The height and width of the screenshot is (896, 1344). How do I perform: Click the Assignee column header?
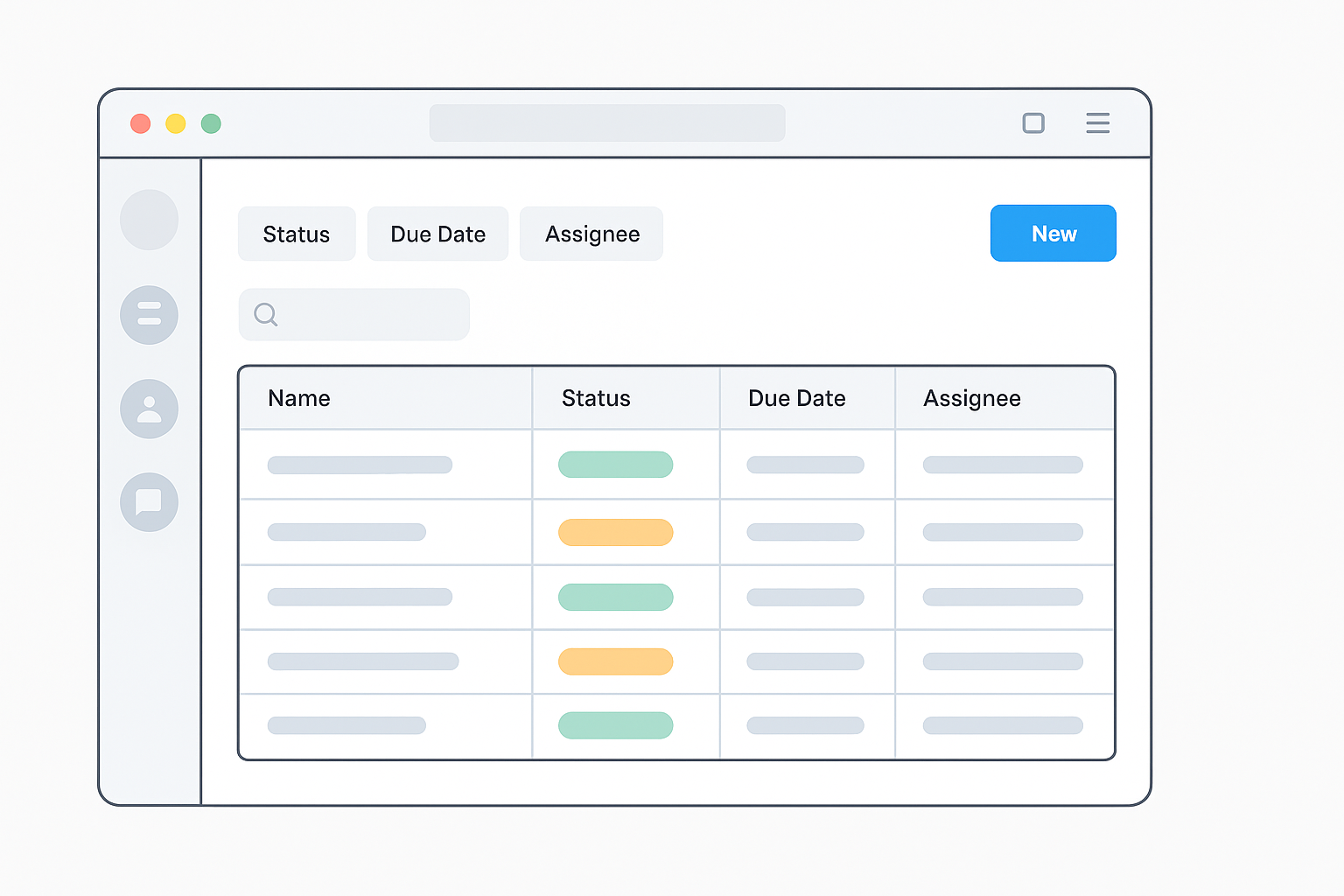(971, 398)
